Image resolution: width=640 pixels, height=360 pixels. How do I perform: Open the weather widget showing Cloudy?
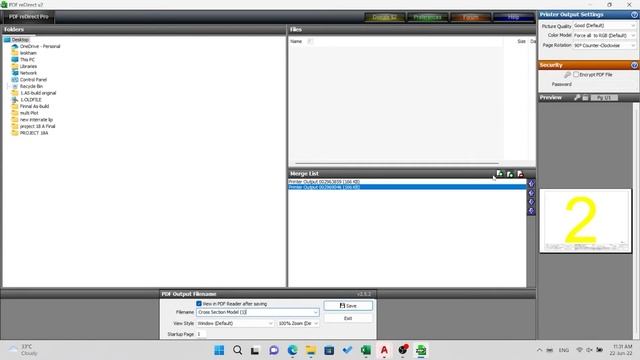pyautogui.click(x=24, y=350)
